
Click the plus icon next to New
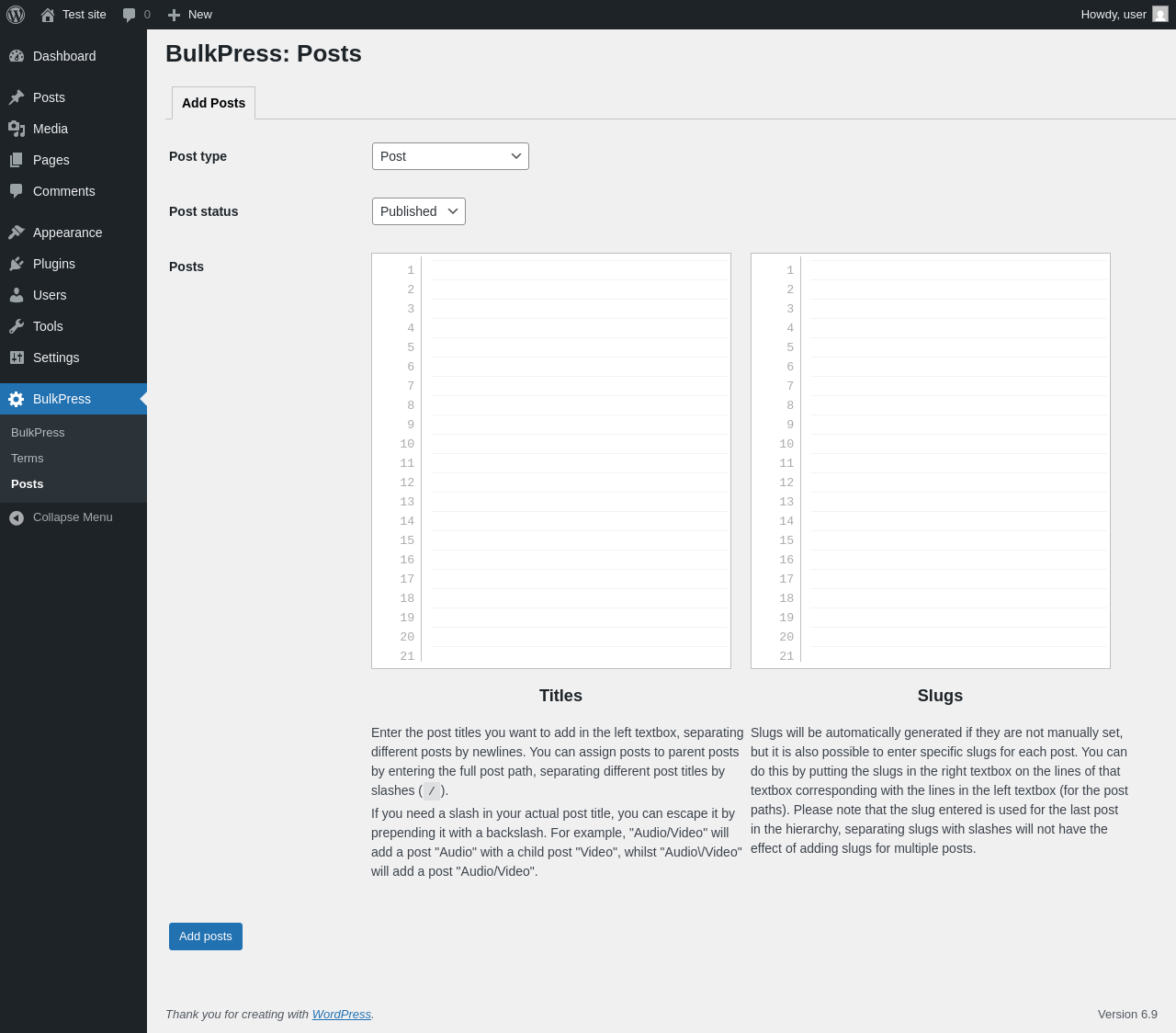tap(174, 15)
